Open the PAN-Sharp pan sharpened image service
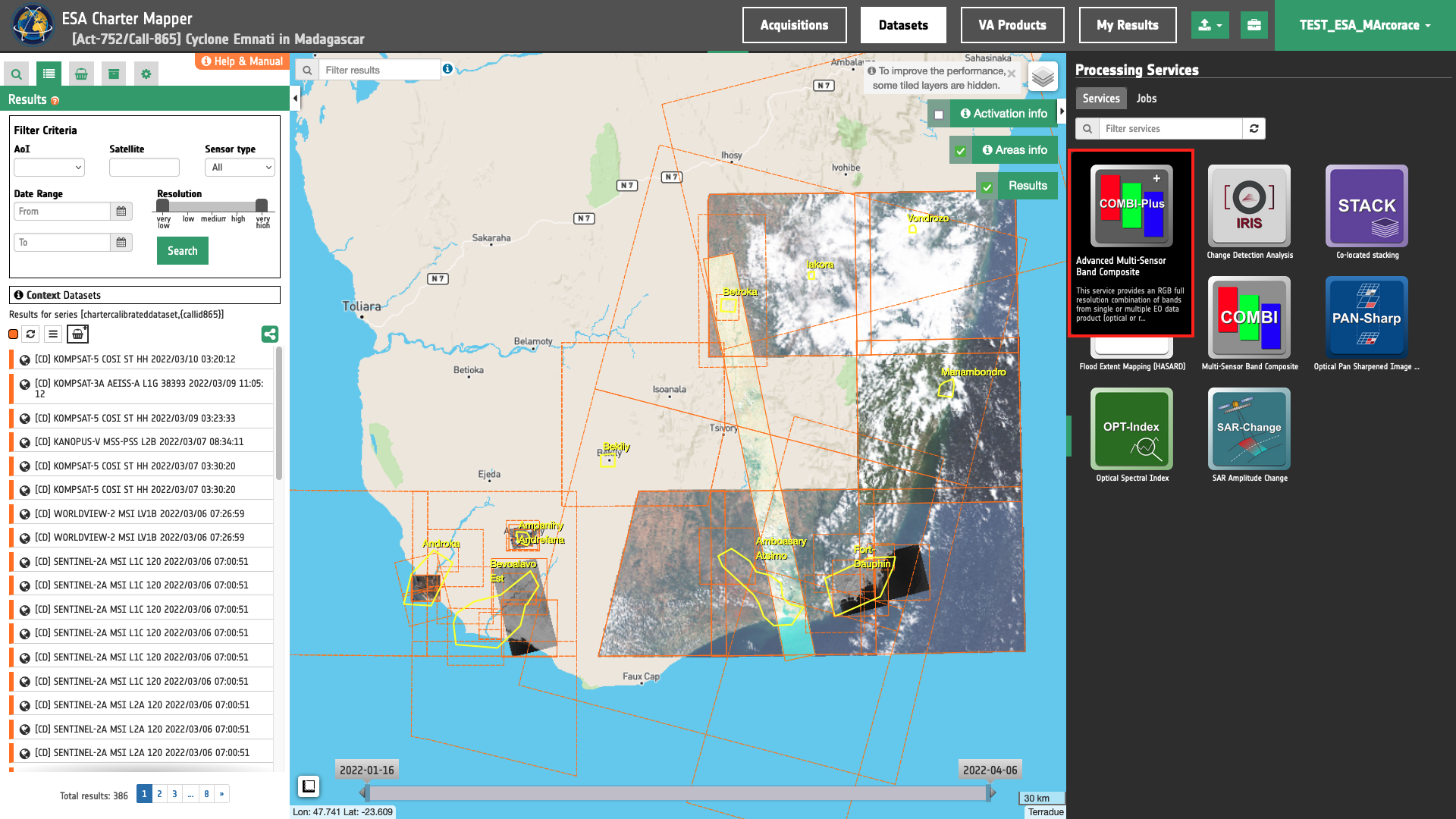The height and width of the screenshot is (819, 1456). pyautogui.click(x=1367, y=318)
